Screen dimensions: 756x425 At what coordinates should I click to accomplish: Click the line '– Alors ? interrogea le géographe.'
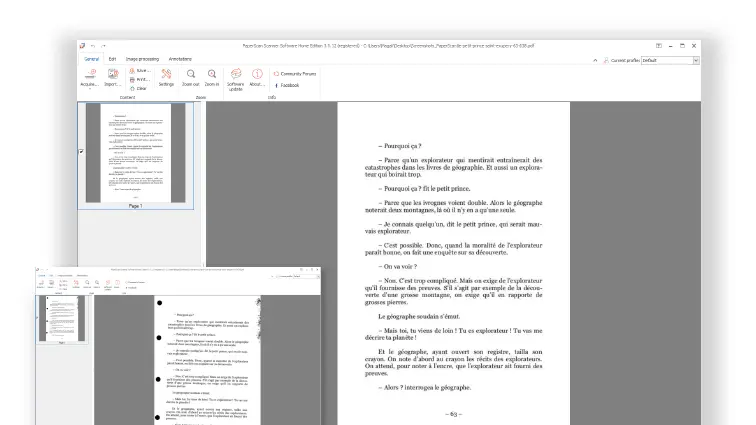[425, 387]
